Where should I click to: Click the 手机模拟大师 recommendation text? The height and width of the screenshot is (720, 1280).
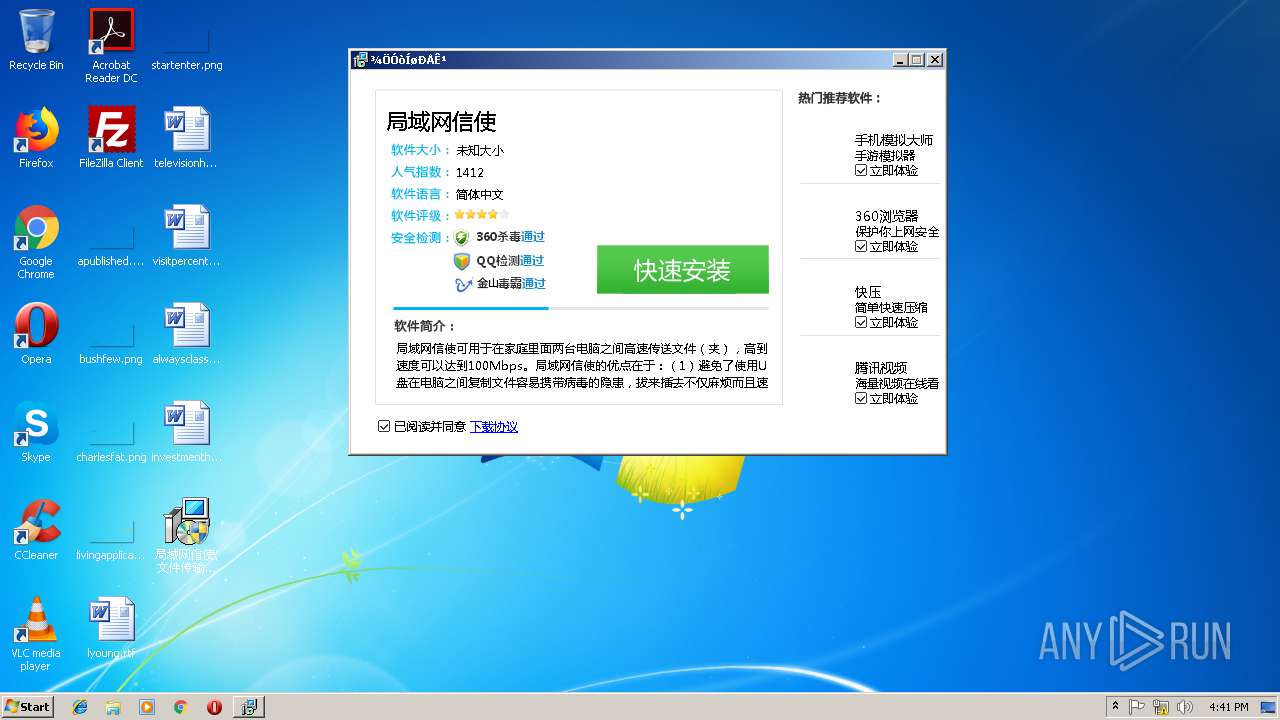pos(894,141)
